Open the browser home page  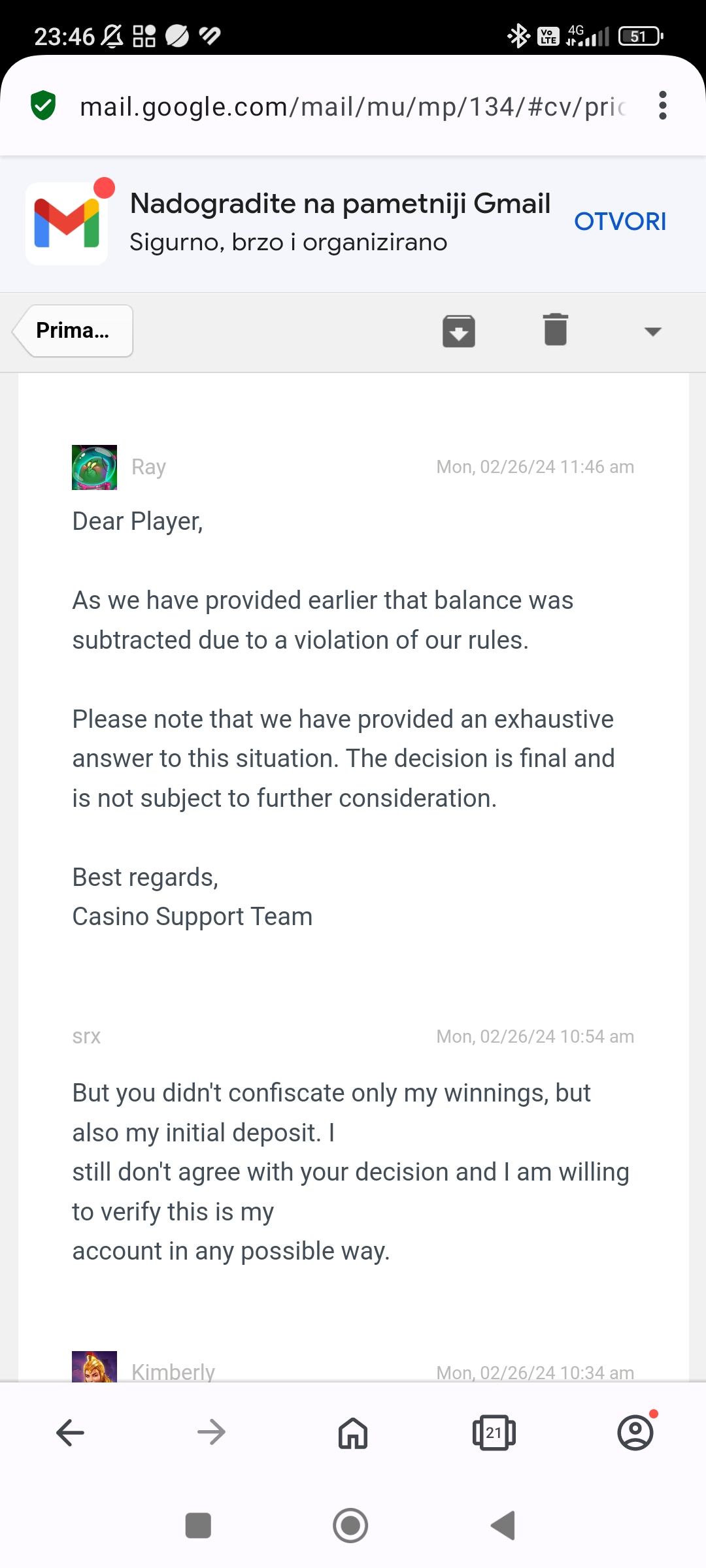click(353, 1433)
